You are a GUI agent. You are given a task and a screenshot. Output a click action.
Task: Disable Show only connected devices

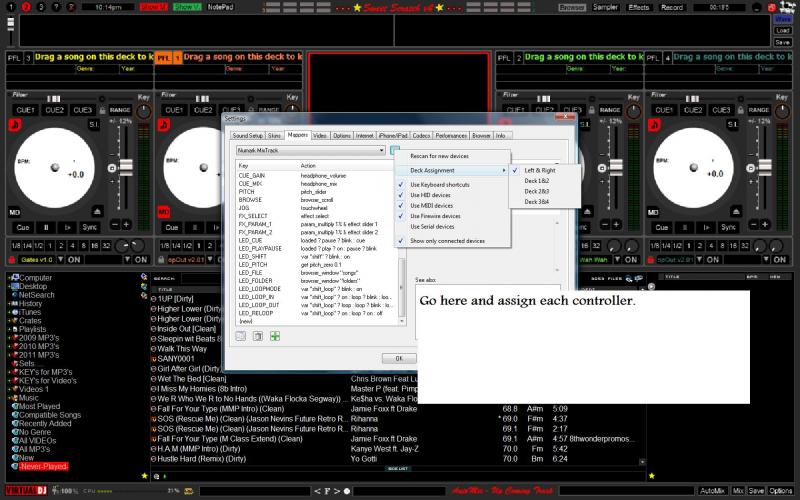(447, 241)
